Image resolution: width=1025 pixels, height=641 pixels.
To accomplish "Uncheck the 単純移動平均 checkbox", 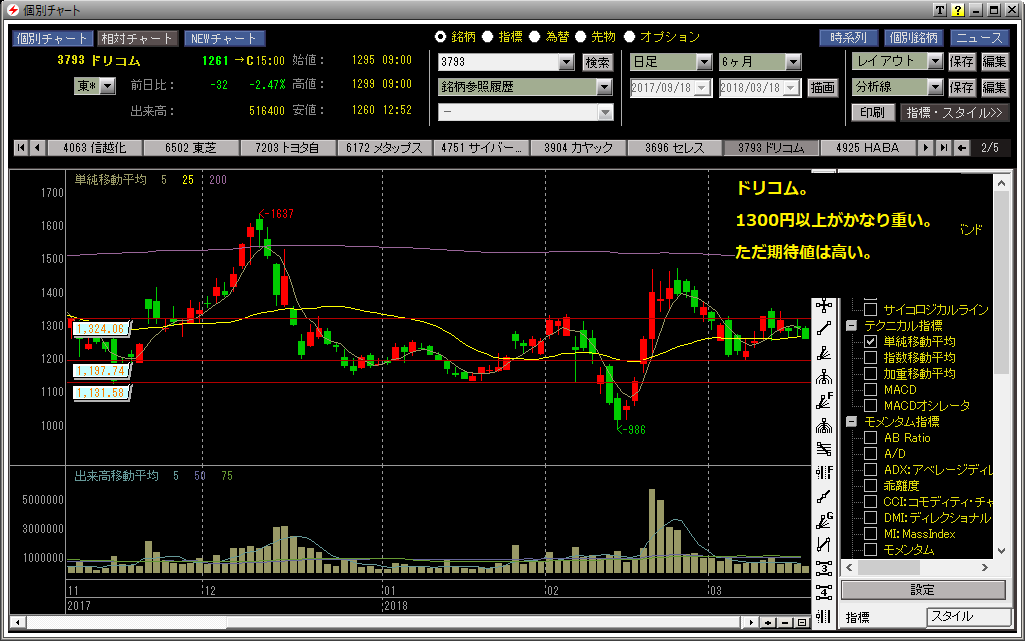I will pos(870,341).
